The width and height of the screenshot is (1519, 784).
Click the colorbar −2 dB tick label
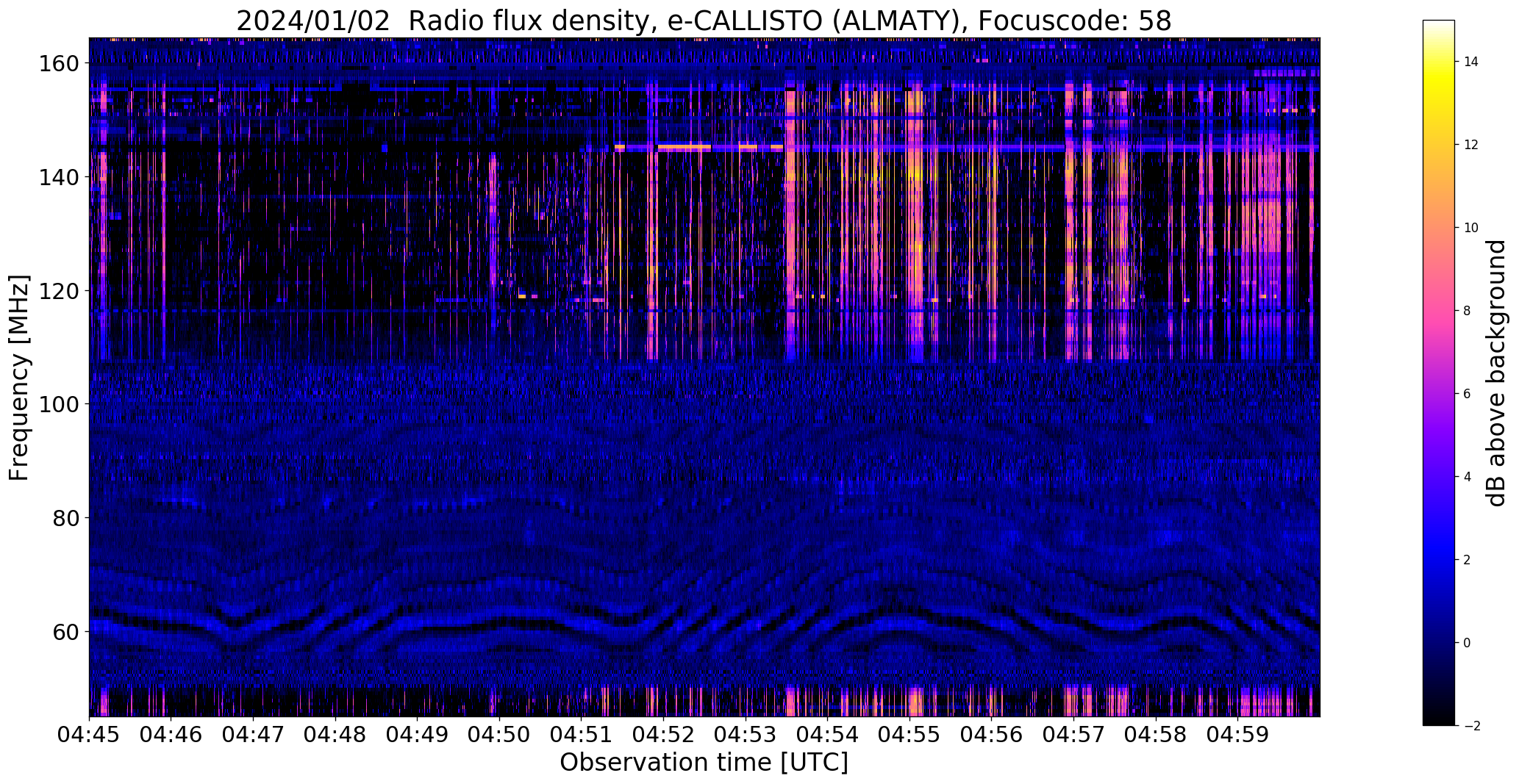[x=1471, y=726]
